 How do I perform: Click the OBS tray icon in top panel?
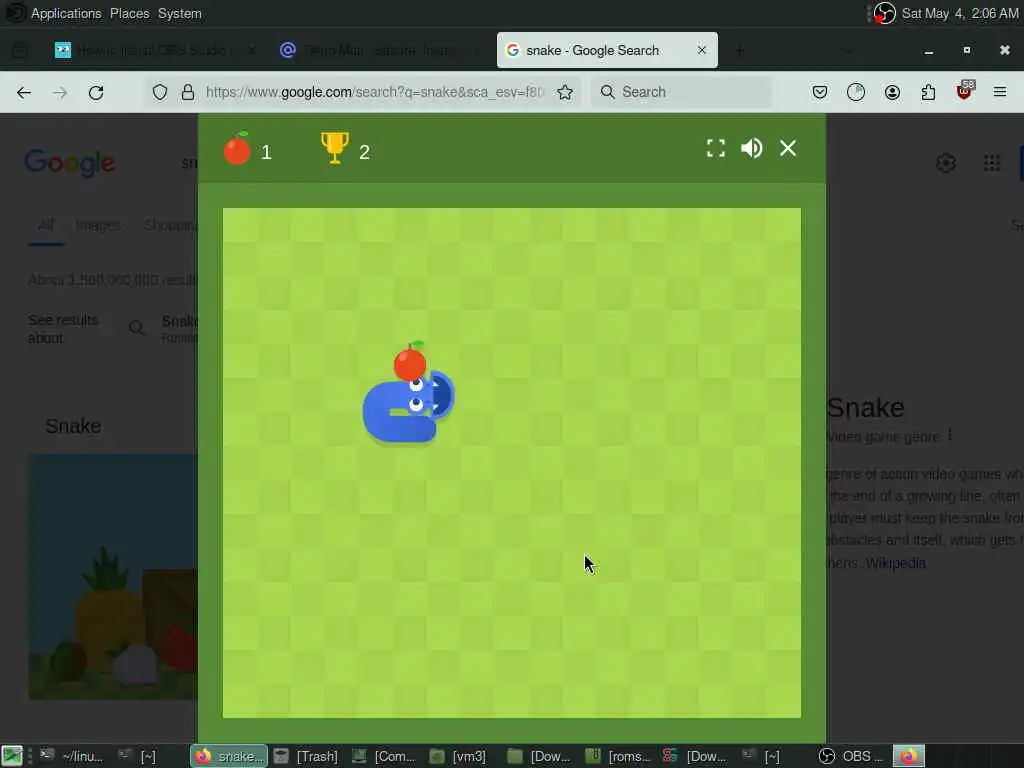point(884,13)
